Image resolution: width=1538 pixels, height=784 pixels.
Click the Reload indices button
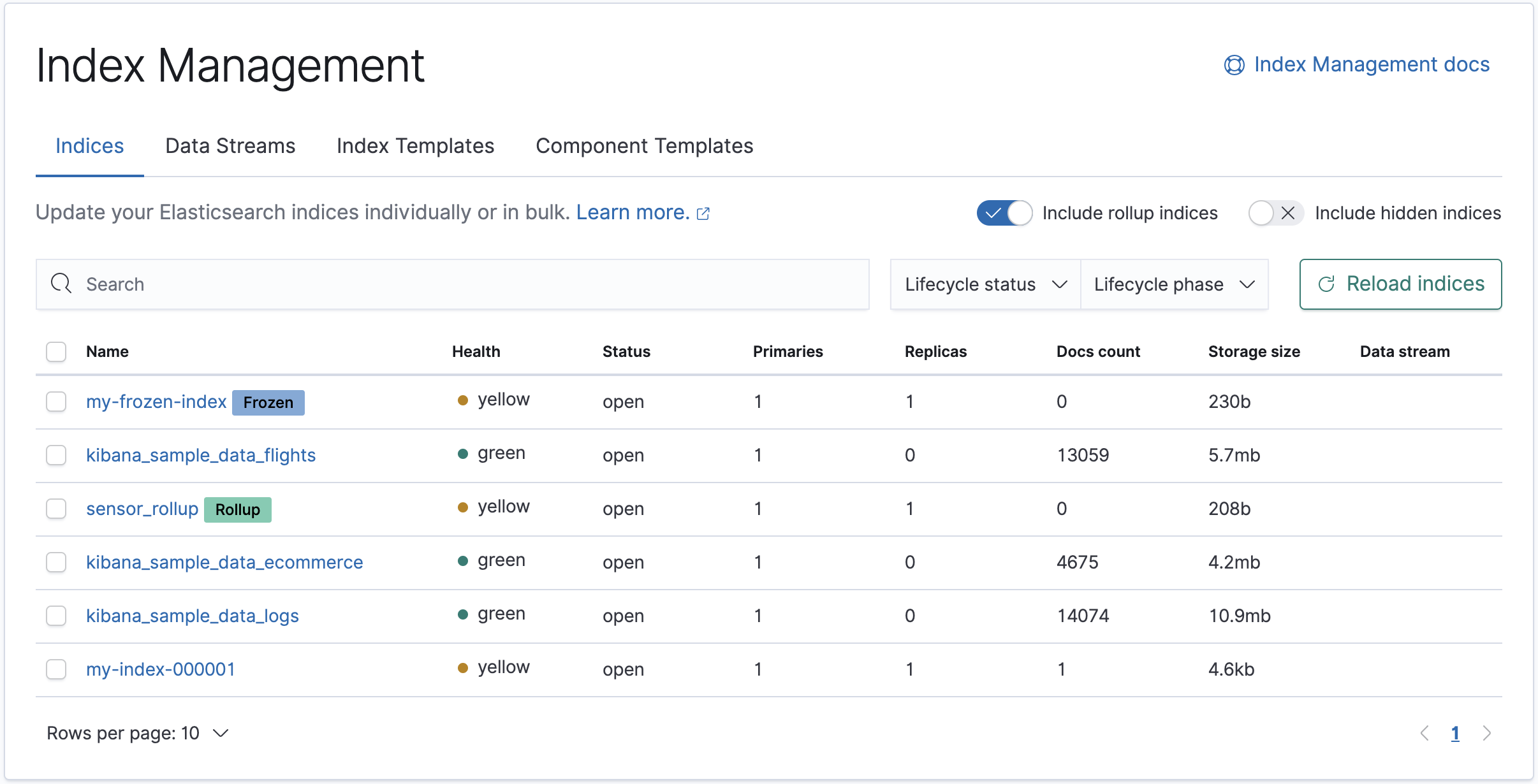click(x=1400, y=284)
